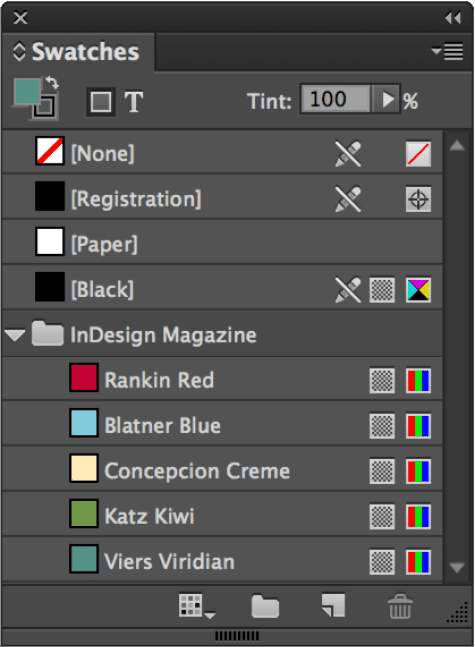Select the [Paper] swatch

[222, 244]
